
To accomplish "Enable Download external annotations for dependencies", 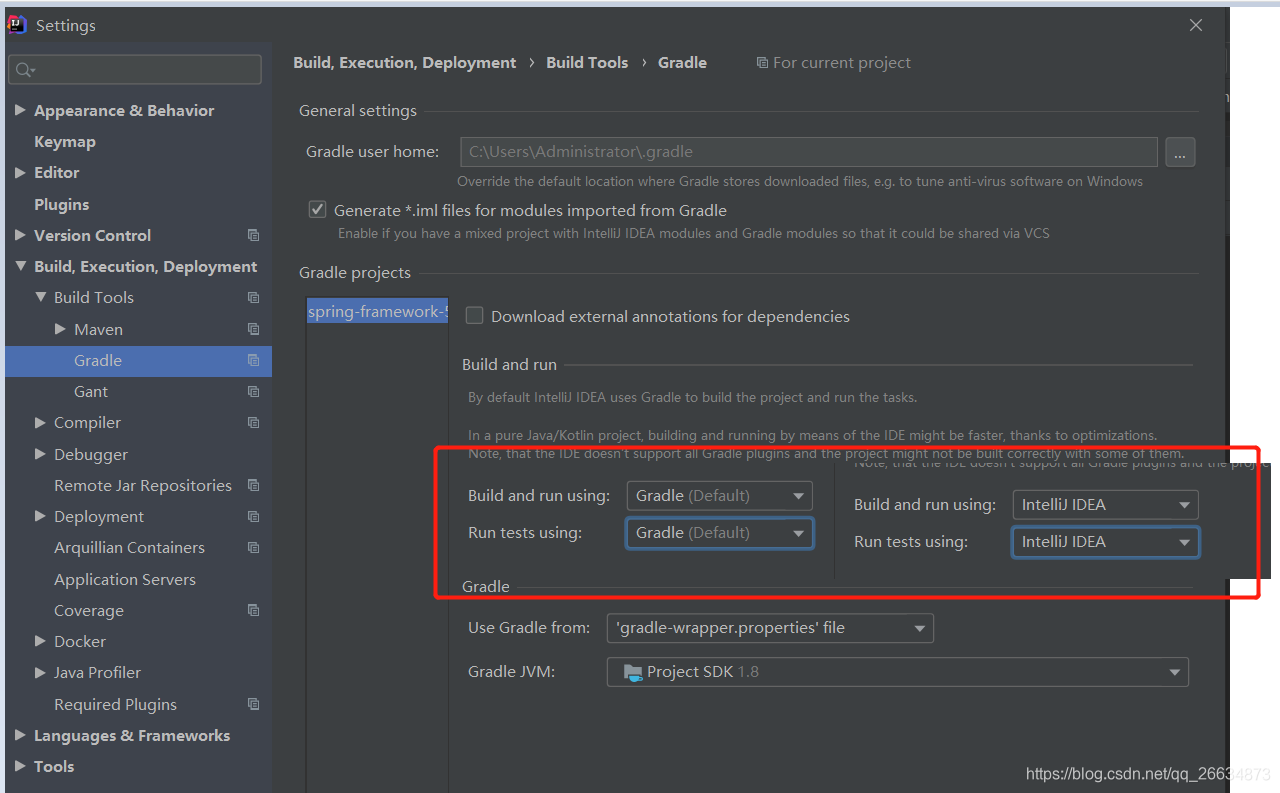I will pos(474,316).
